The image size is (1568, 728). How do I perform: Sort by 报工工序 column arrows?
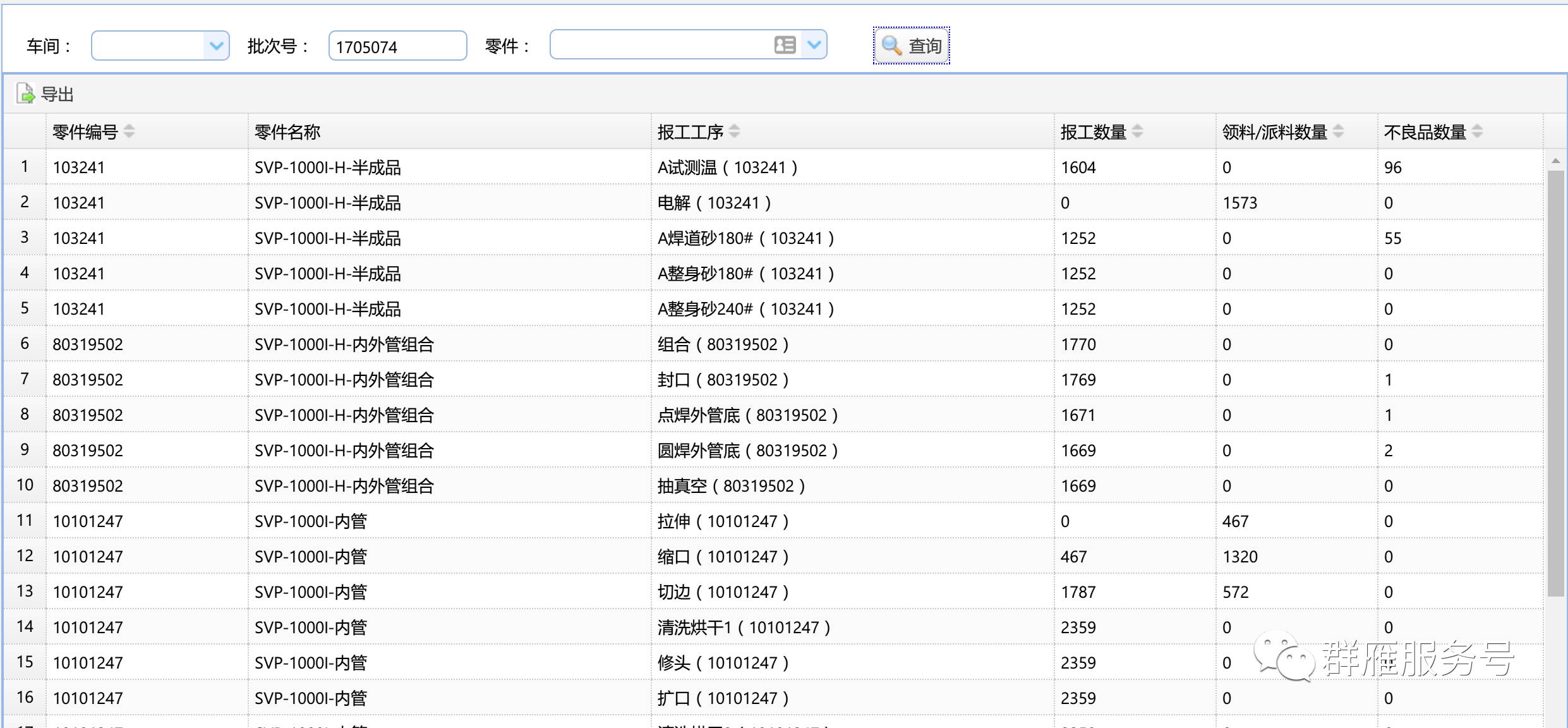click(734, 131)
